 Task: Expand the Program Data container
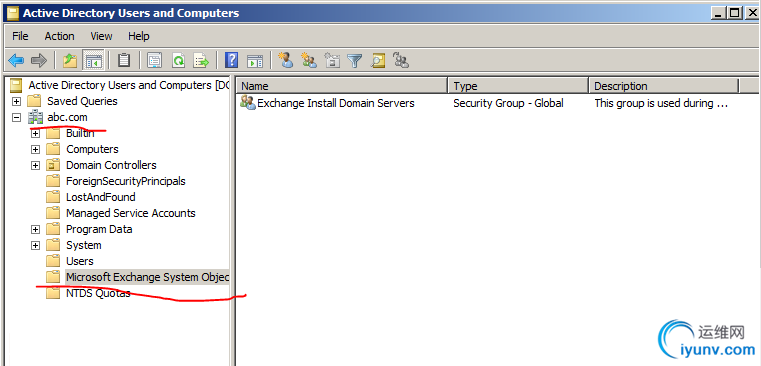tap(35, 230)
